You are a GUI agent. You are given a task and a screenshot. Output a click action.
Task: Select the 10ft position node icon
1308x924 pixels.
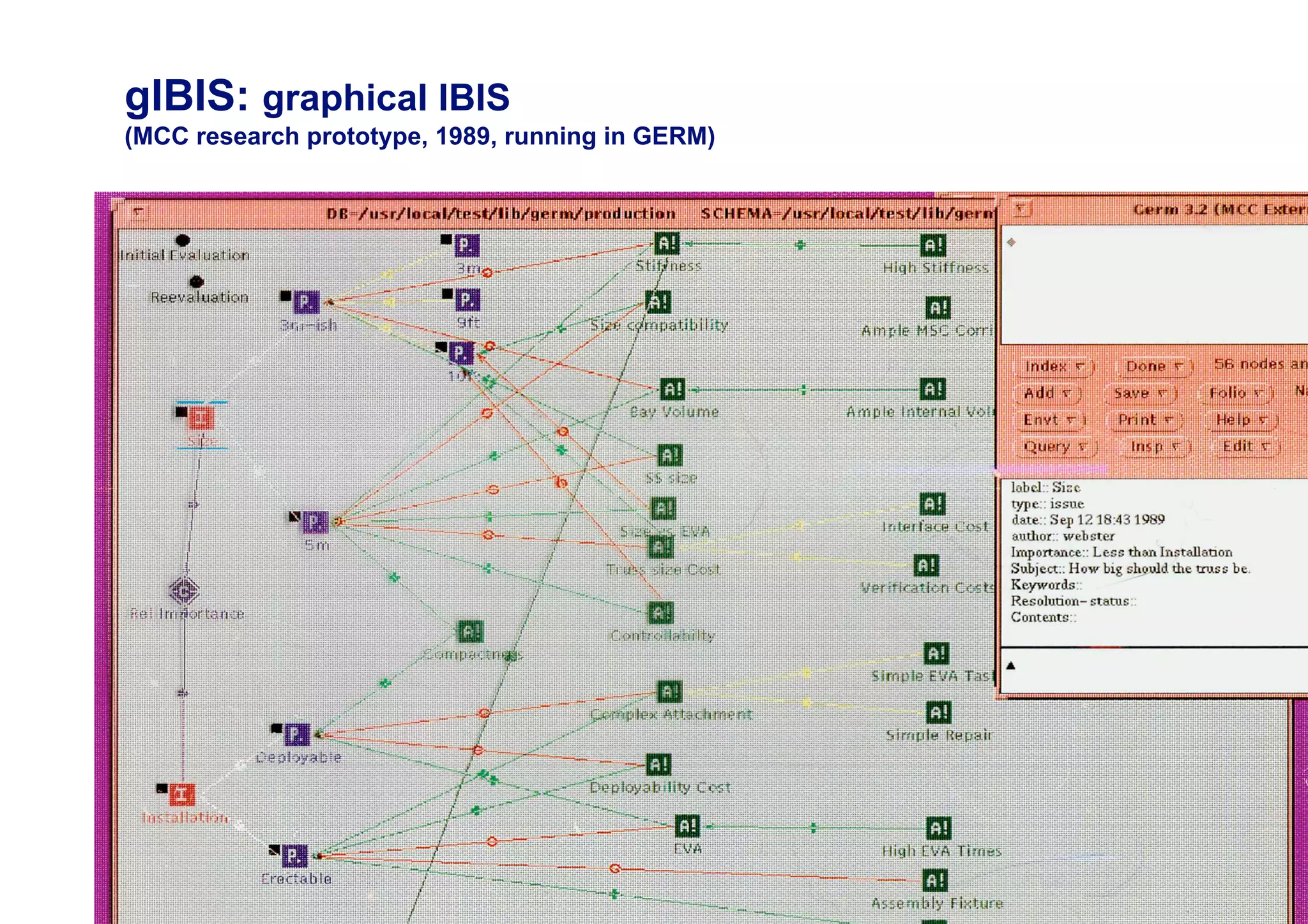[461, 353]
